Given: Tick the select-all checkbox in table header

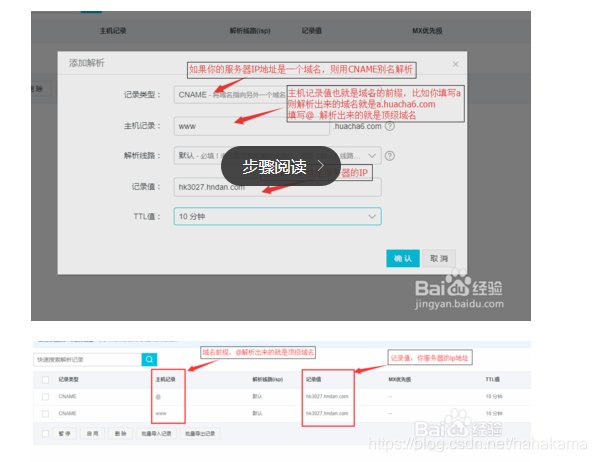Looking at the screenshot, I should tap(45, 380).
